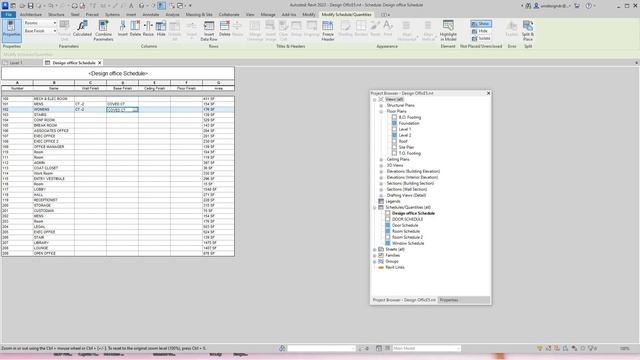Expand Sheets (all) node
This screenshot has height=360, width=640.
pos(375,249)
